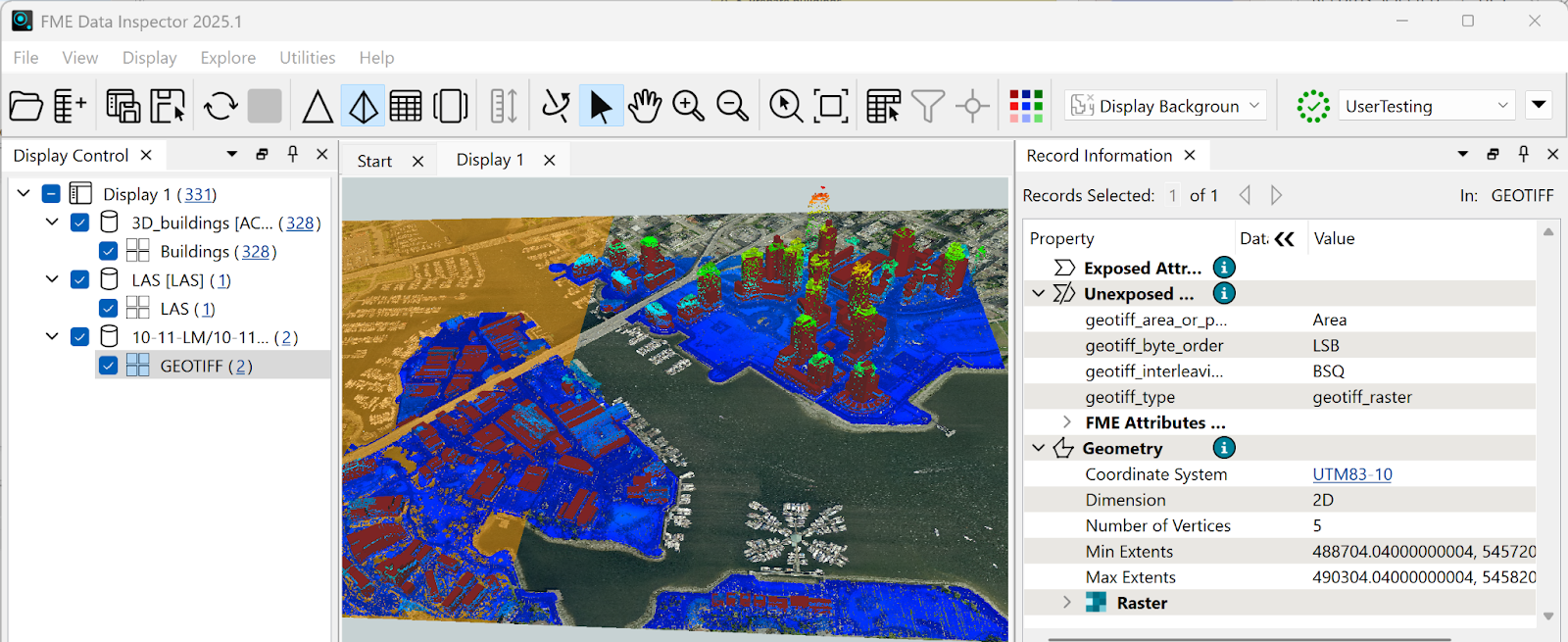This screenshot has height=642, width=1568.
Task: Collapse the Geometry section
Action: (x=1039, y=448)
